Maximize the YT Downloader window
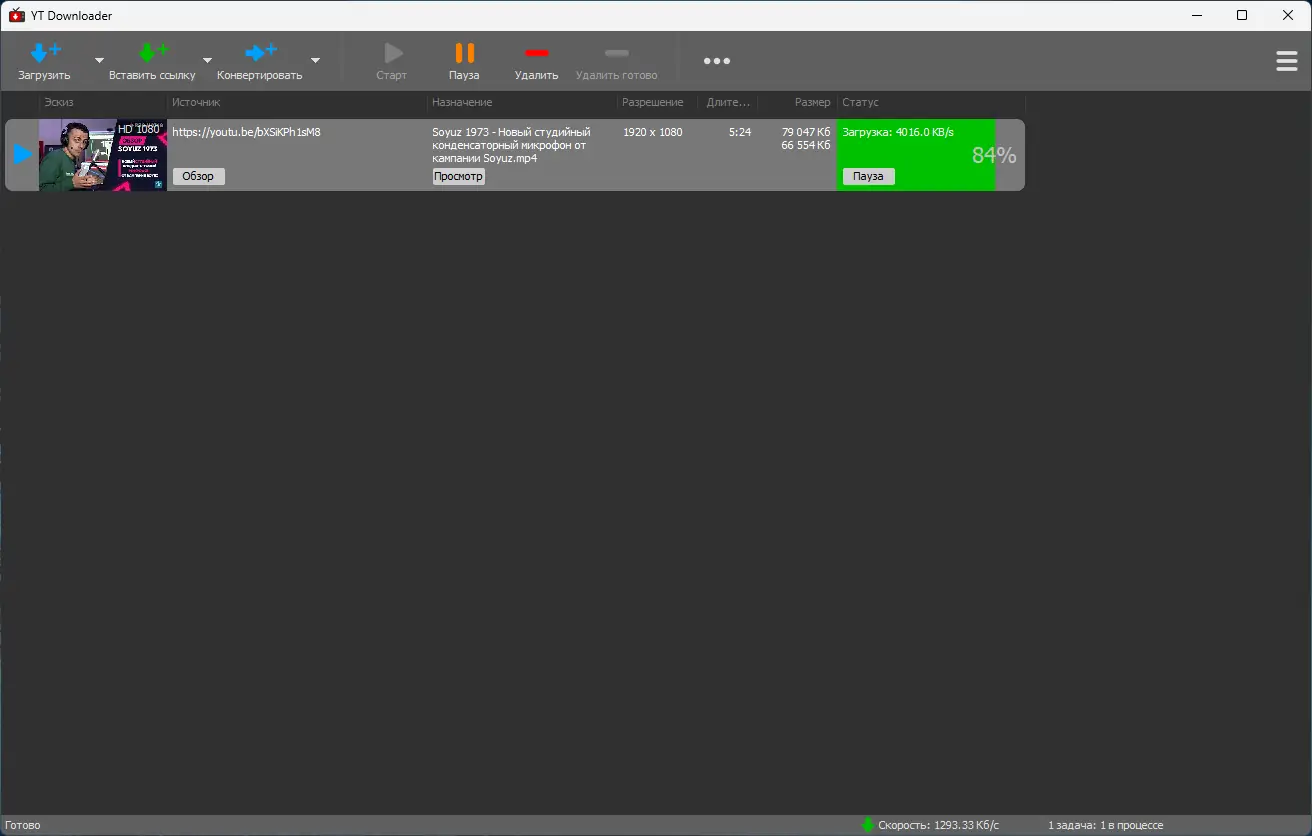 click(x=1242, y=15)
